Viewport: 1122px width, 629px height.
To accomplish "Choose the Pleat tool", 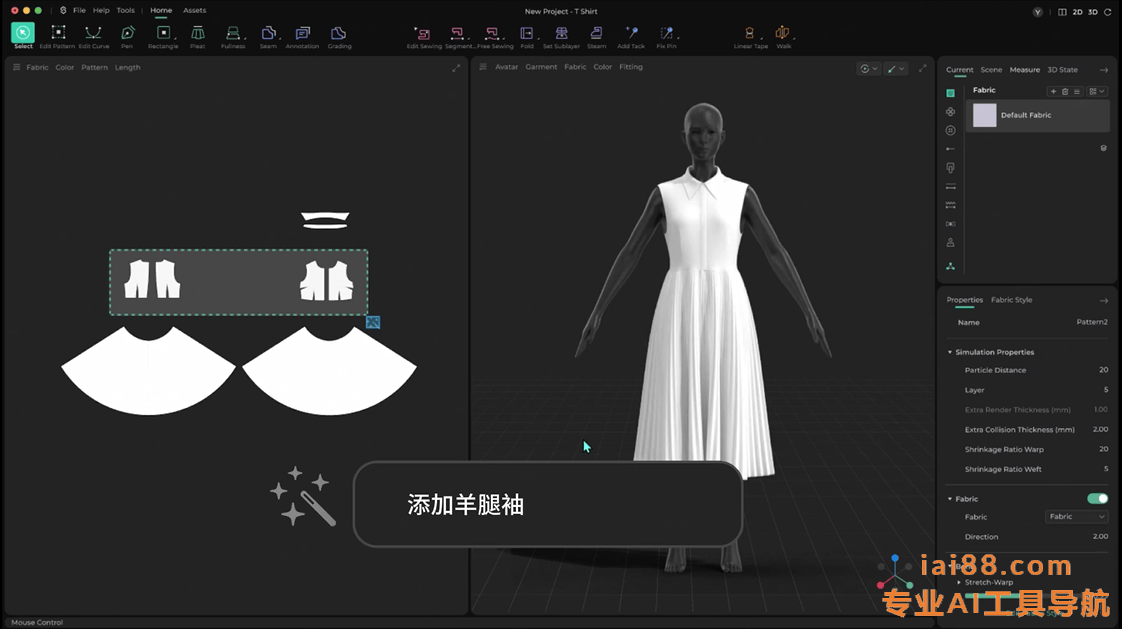I will click(x=198, y=35).
